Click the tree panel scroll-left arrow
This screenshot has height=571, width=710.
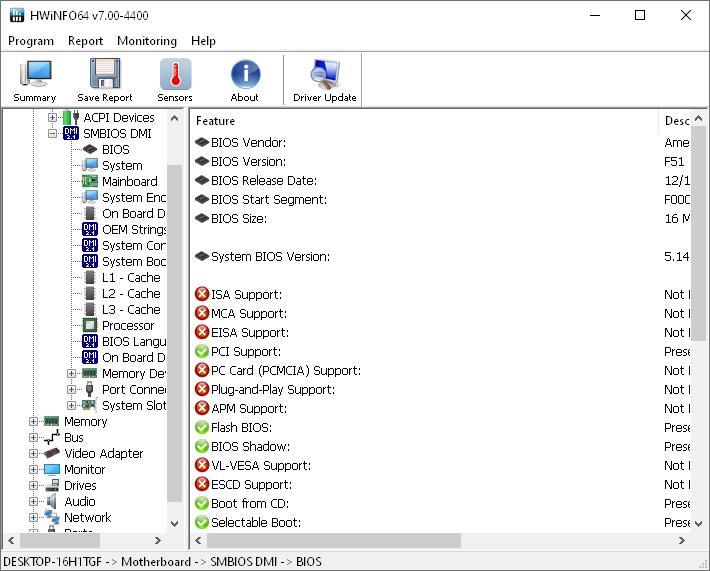point(11,540)
